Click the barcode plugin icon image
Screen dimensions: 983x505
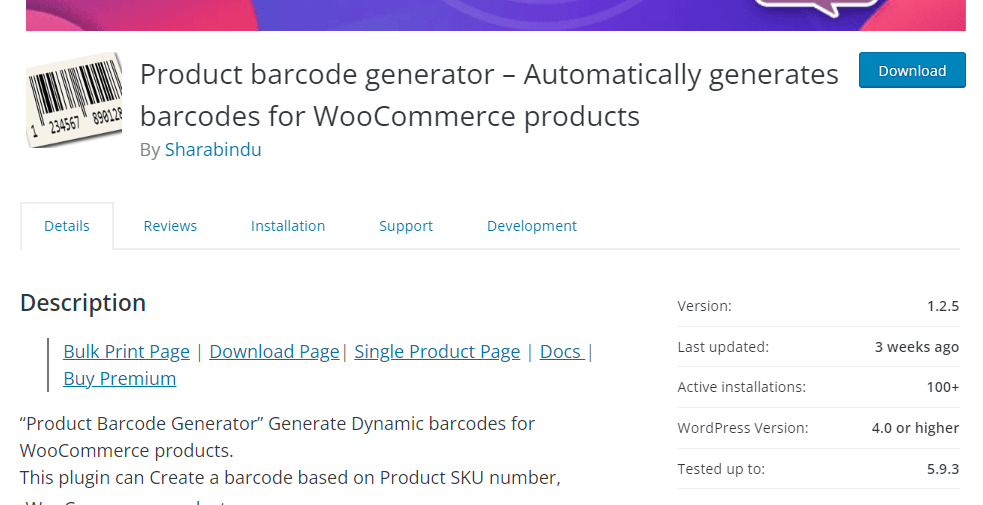(74, 100)
